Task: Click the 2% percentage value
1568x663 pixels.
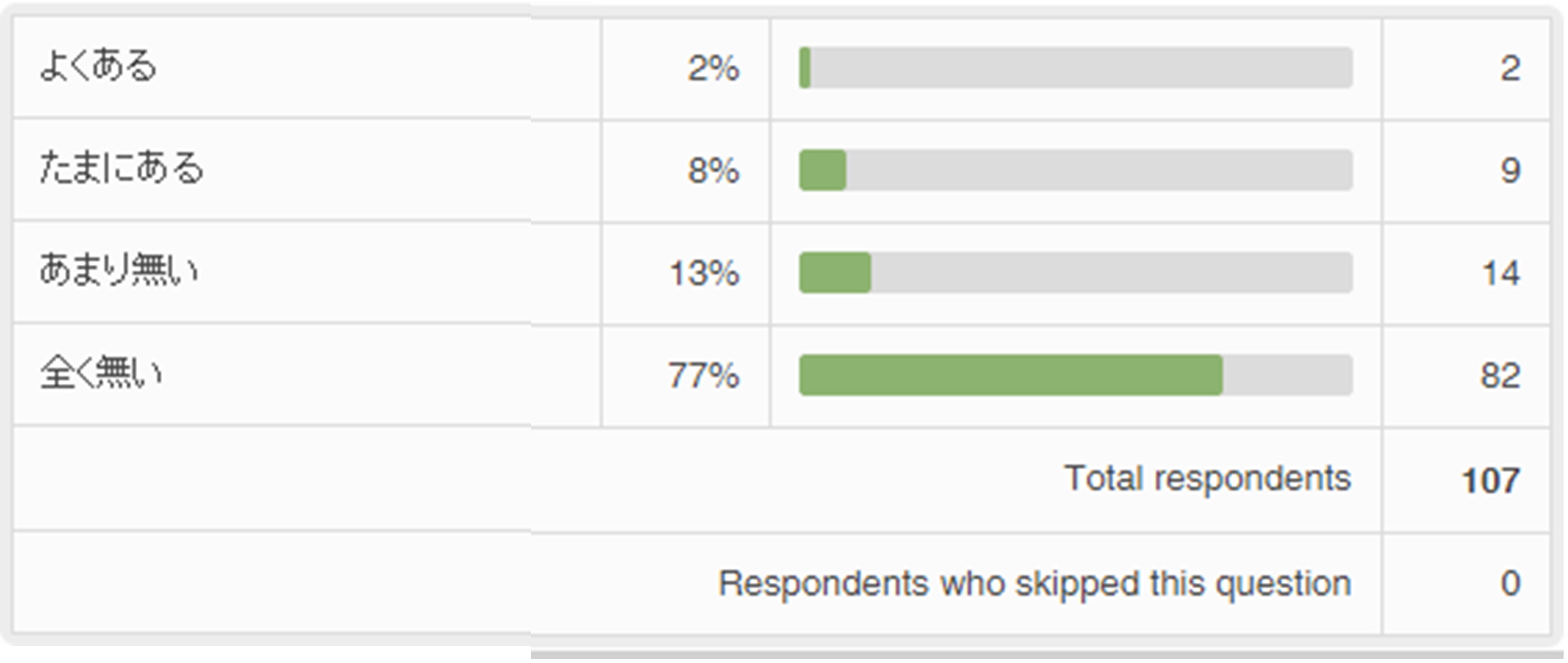Action: [x=713, y=67]
